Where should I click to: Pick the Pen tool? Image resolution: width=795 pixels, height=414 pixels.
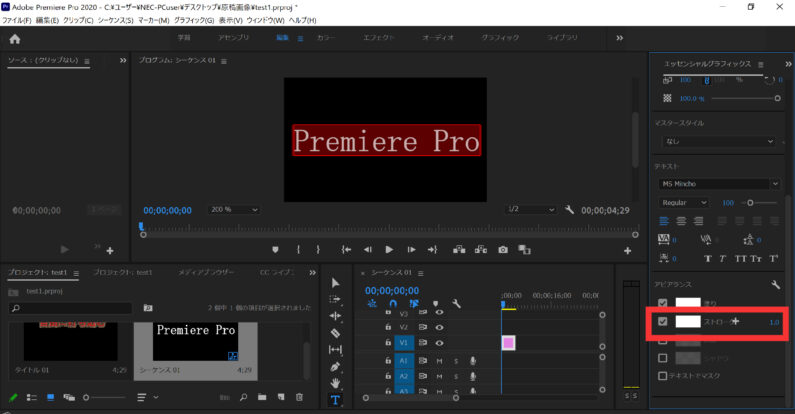coord(335,366)
